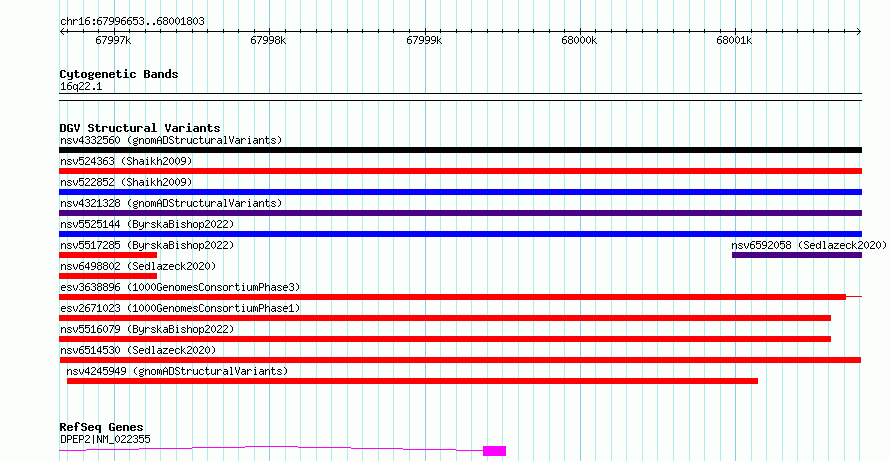Open the nsv522852 (Shaikh2009) label

click(x=126, y=182)
